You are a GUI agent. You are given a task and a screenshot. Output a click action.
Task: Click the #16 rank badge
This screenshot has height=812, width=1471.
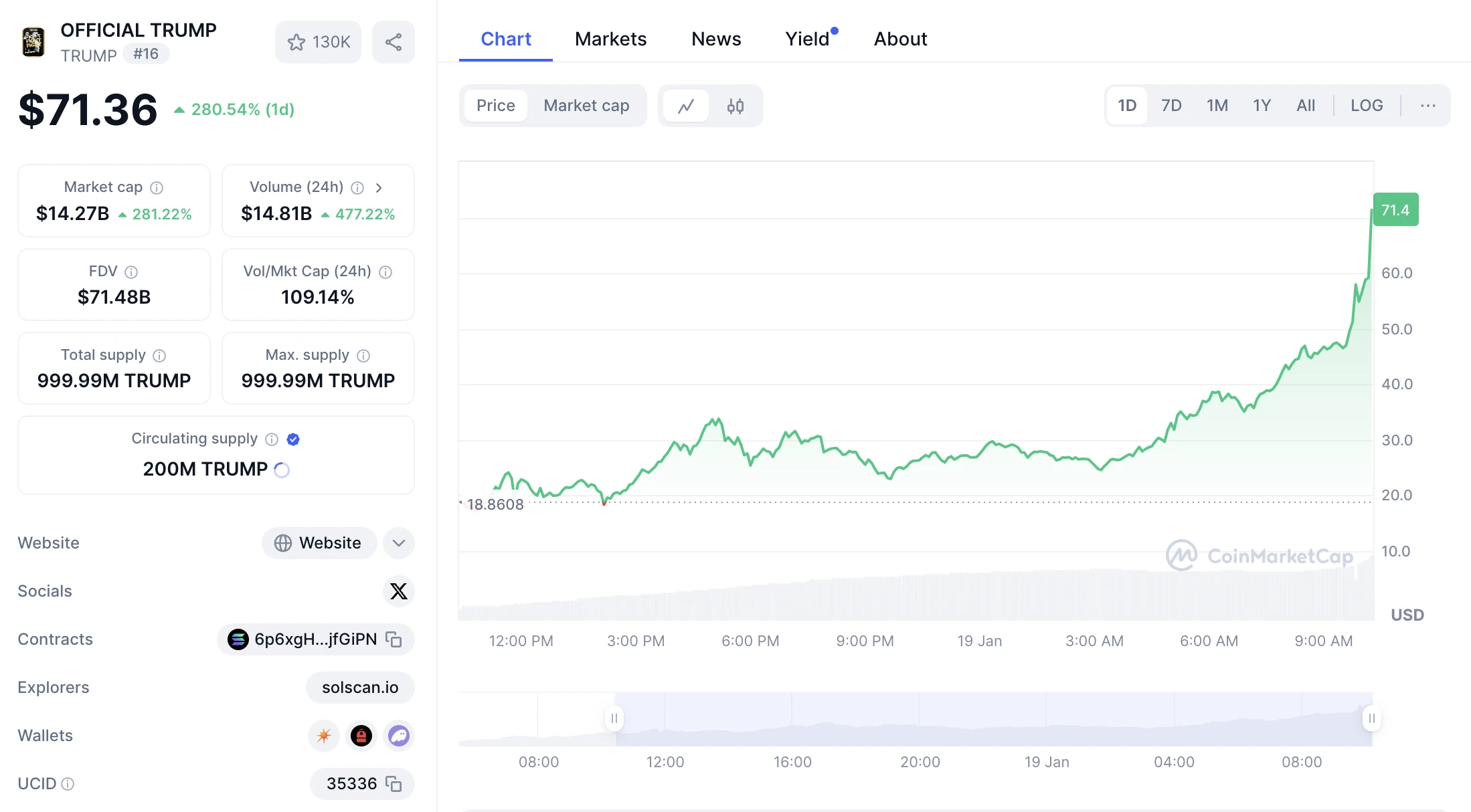point(146,54)
